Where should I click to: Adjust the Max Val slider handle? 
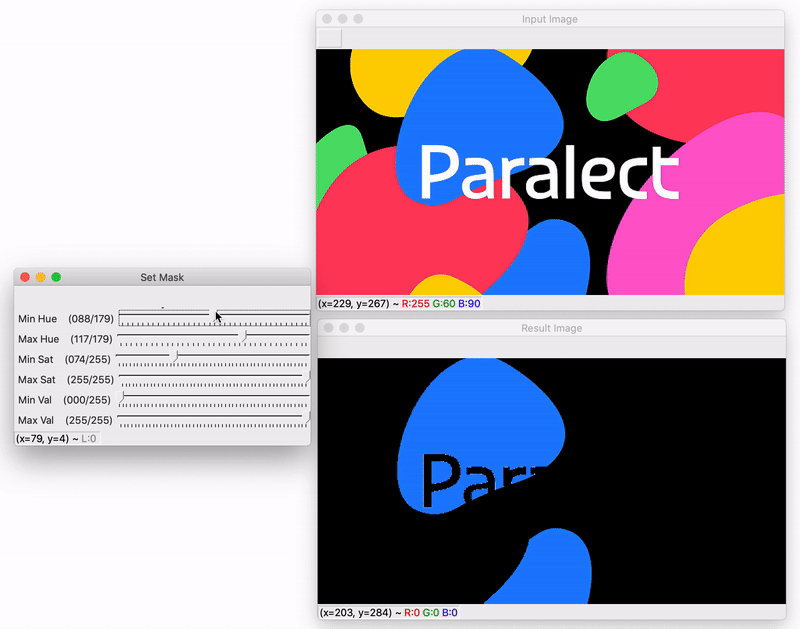point(308,417)
